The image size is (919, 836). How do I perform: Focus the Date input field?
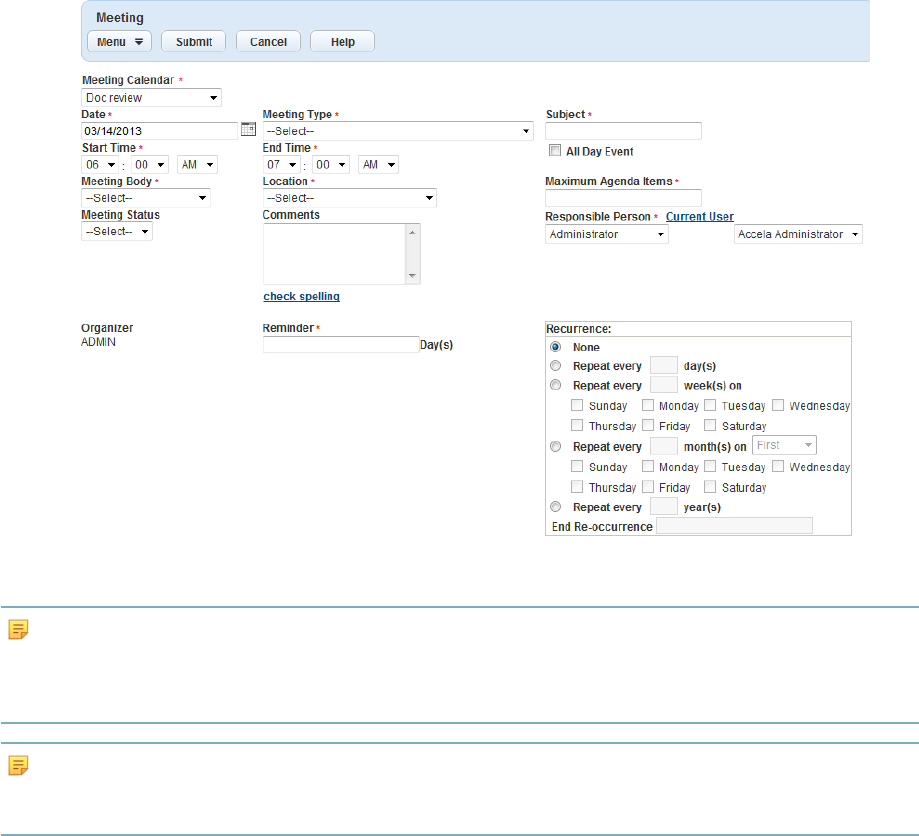pos(159,131)
